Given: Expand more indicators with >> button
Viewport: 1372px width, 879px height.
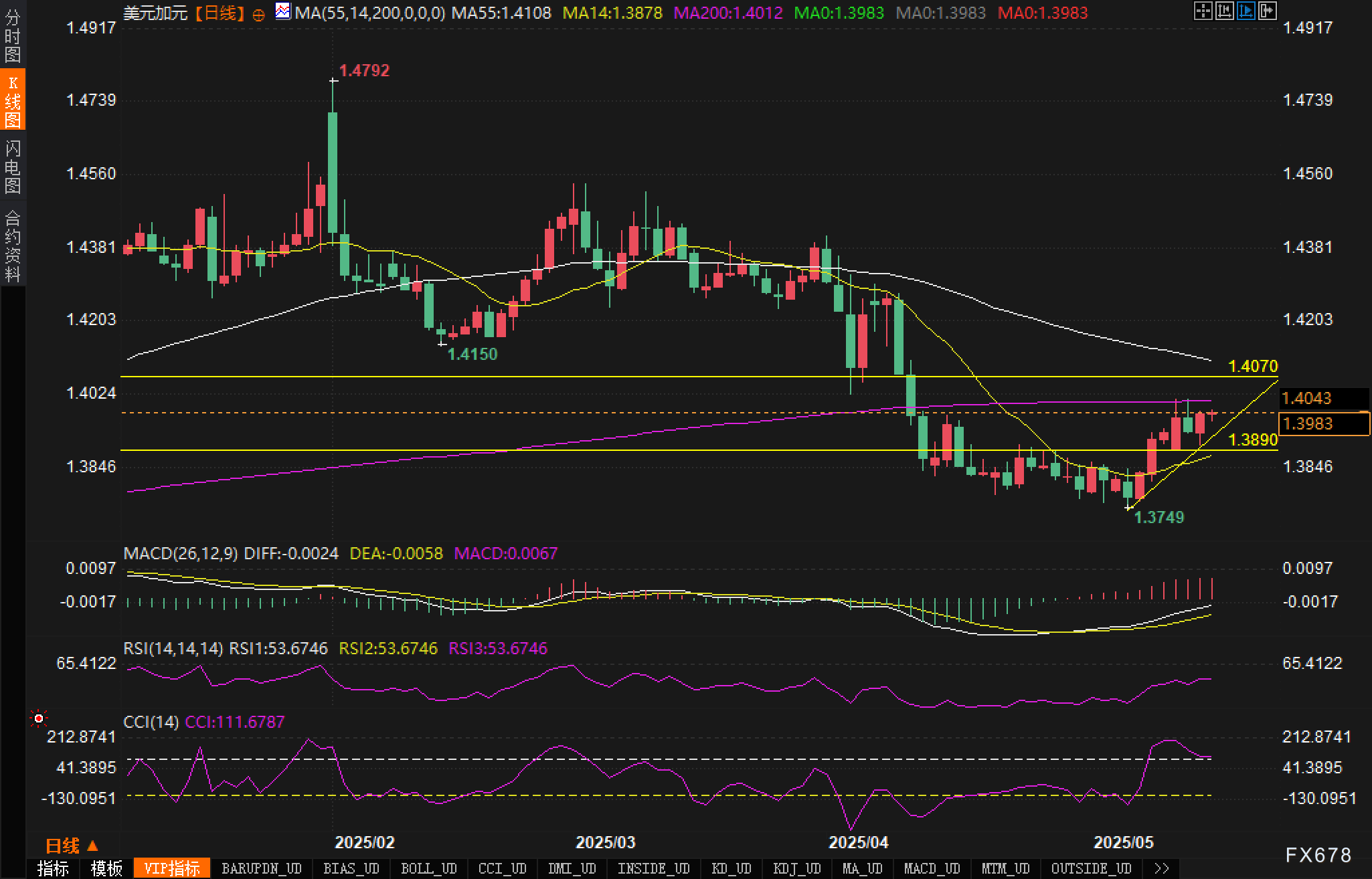Looking at the screenshot, I should point(1162,868).
